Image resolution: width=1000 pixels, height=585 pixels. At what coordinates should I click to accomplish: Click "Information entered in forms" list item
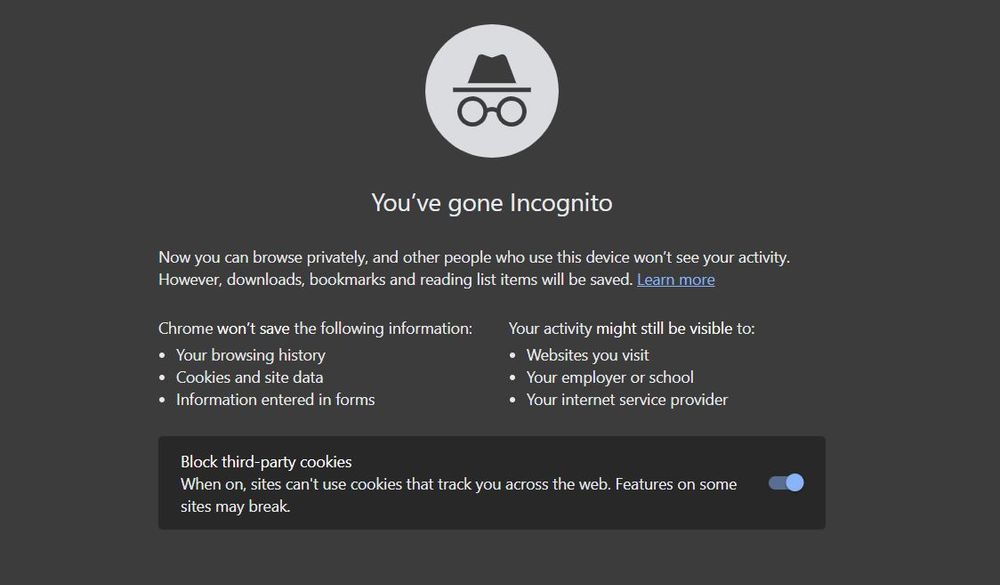[x=276, y=399]
